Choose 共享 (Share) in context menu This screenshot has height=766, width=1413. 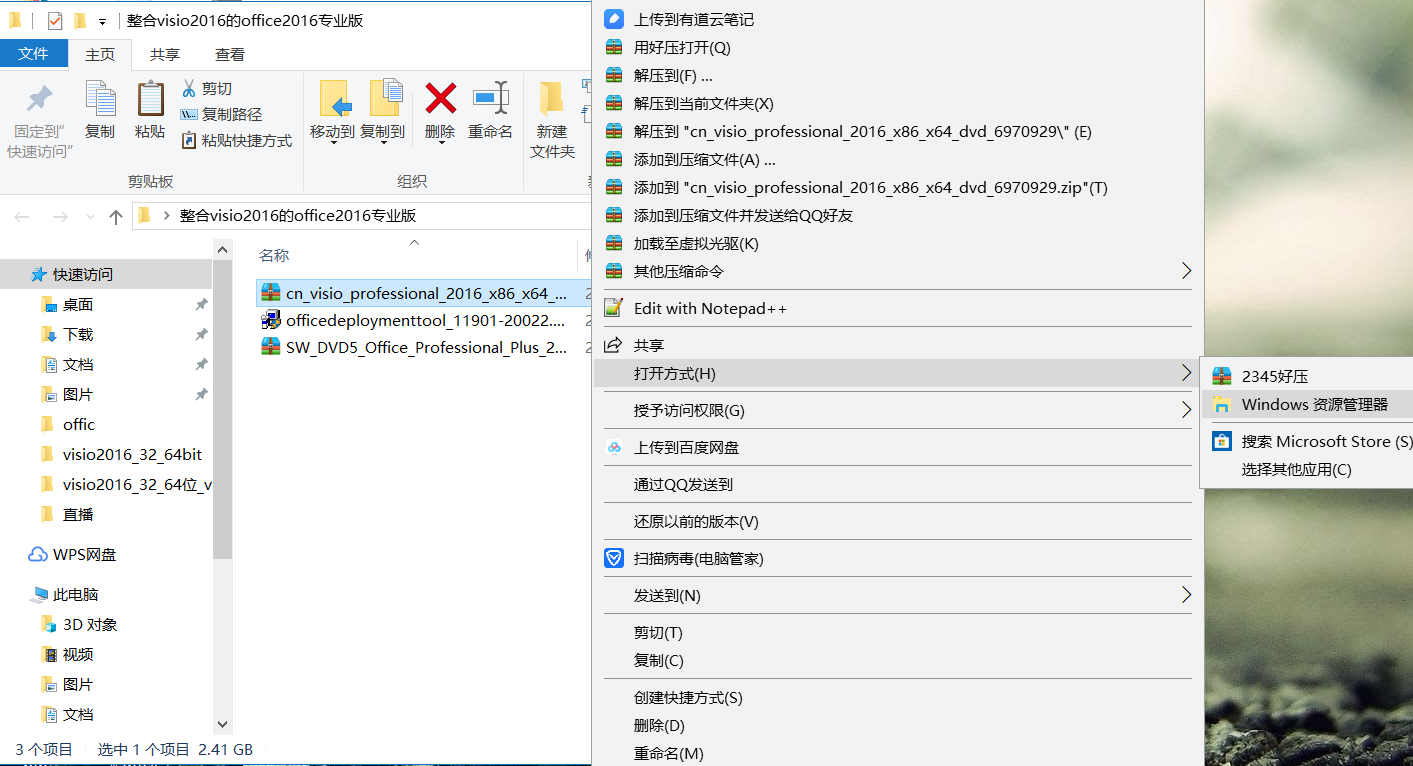pyautogui.click(x=897, y=345)
